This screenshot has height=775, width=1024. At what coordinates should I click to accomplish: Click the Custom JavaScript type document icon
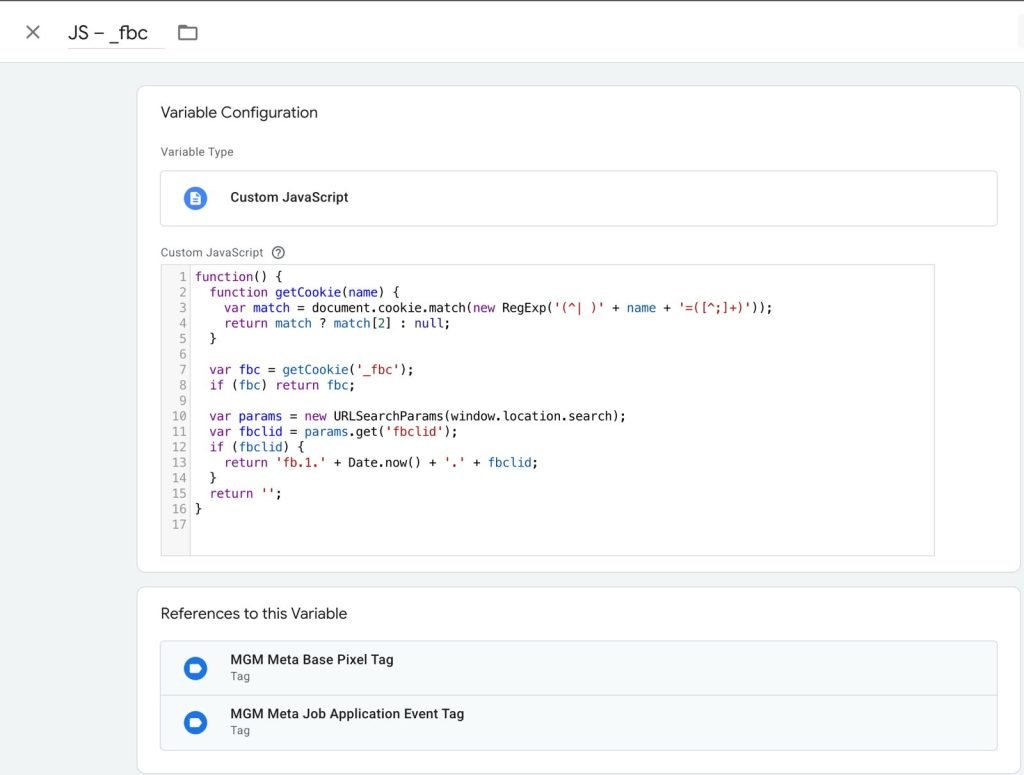[195, 198]
